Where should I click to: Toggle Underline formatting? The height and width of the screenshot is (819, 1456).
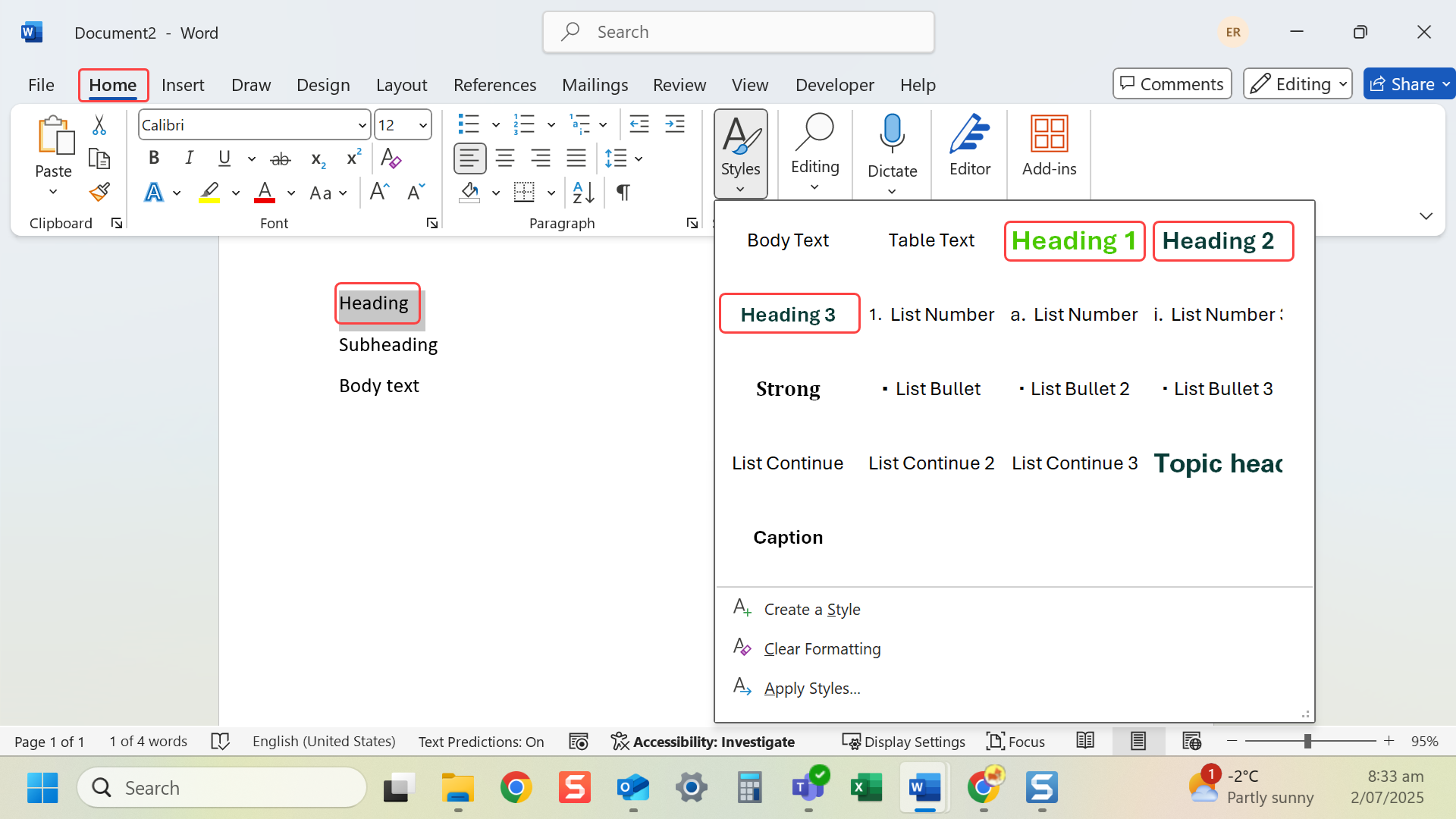coord(224,158)
